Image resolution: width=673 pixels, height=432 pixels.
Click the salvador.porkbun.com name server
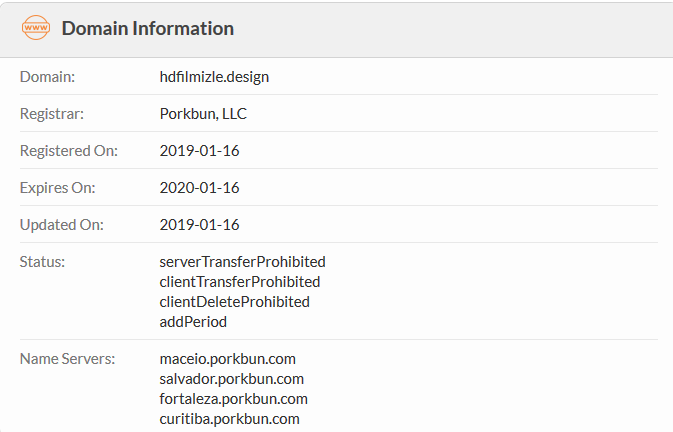point(232,379)
